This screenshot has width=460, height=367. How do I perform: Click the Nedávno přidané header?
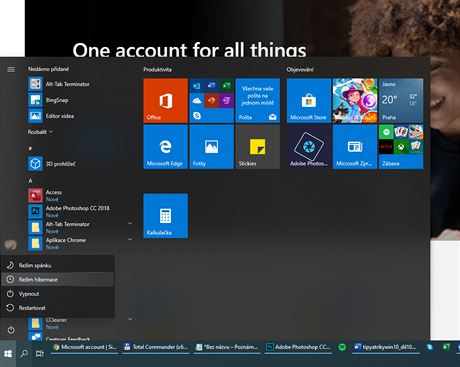click(48, 69)
